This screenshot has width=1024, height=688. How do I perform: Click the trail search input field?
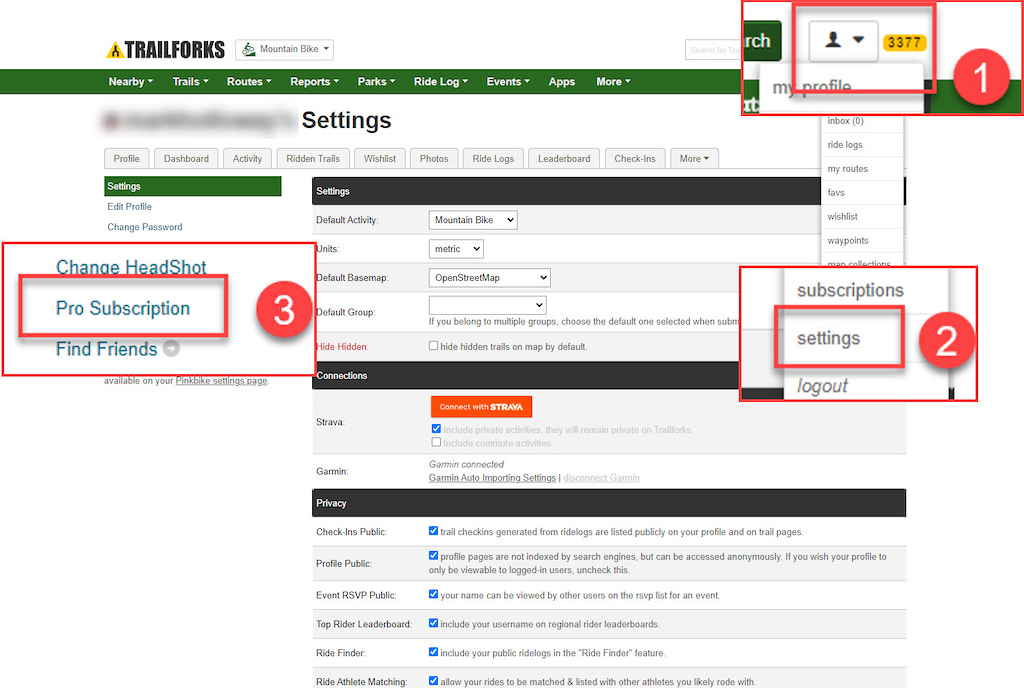714,50
